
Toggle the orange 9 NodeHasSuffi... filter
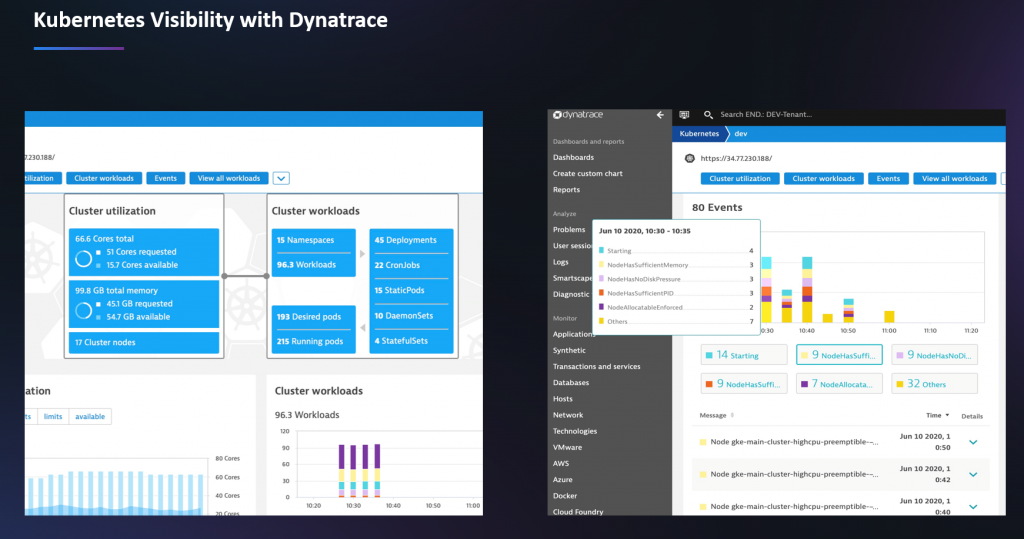click(x=744, y=384)
